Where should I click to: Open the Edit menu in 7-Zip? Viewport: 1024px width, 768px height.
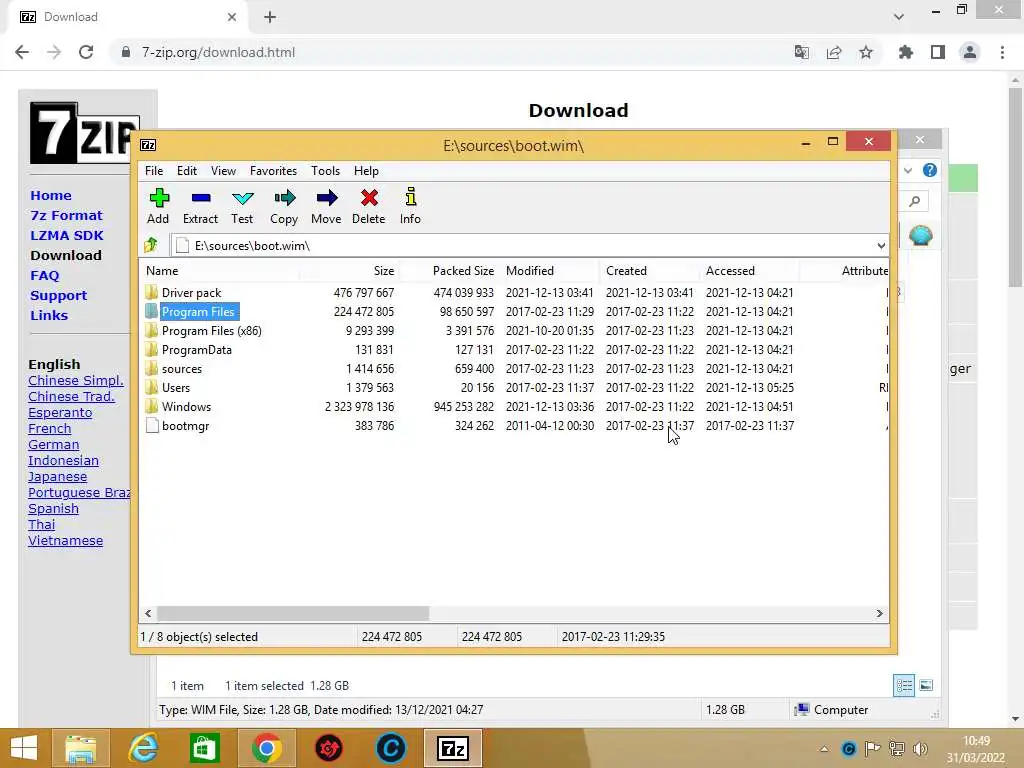pos(187,170)
